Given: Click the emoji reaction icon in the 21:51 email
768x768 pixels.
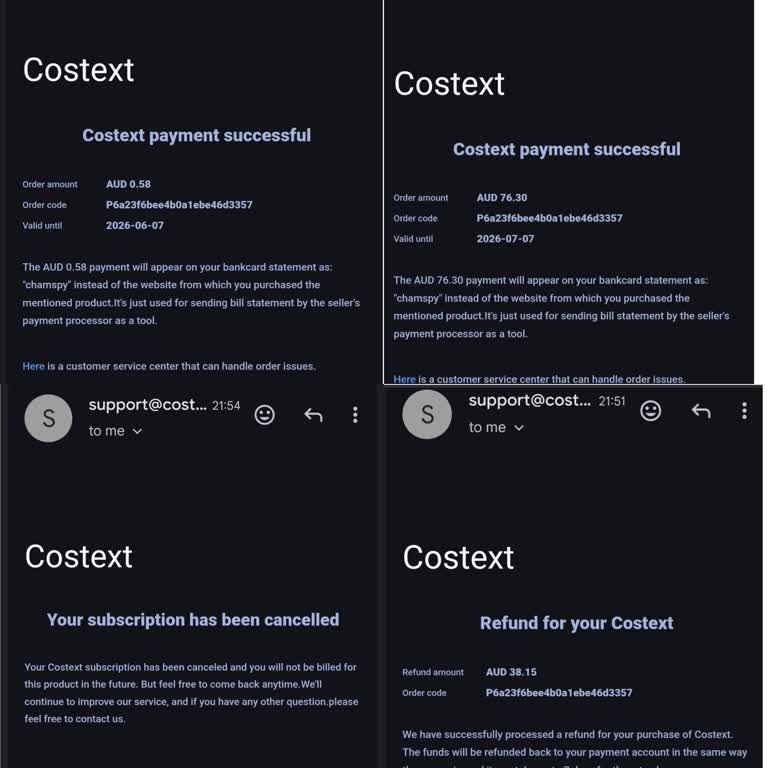Looking at the screenshot, I should point(650,410).
